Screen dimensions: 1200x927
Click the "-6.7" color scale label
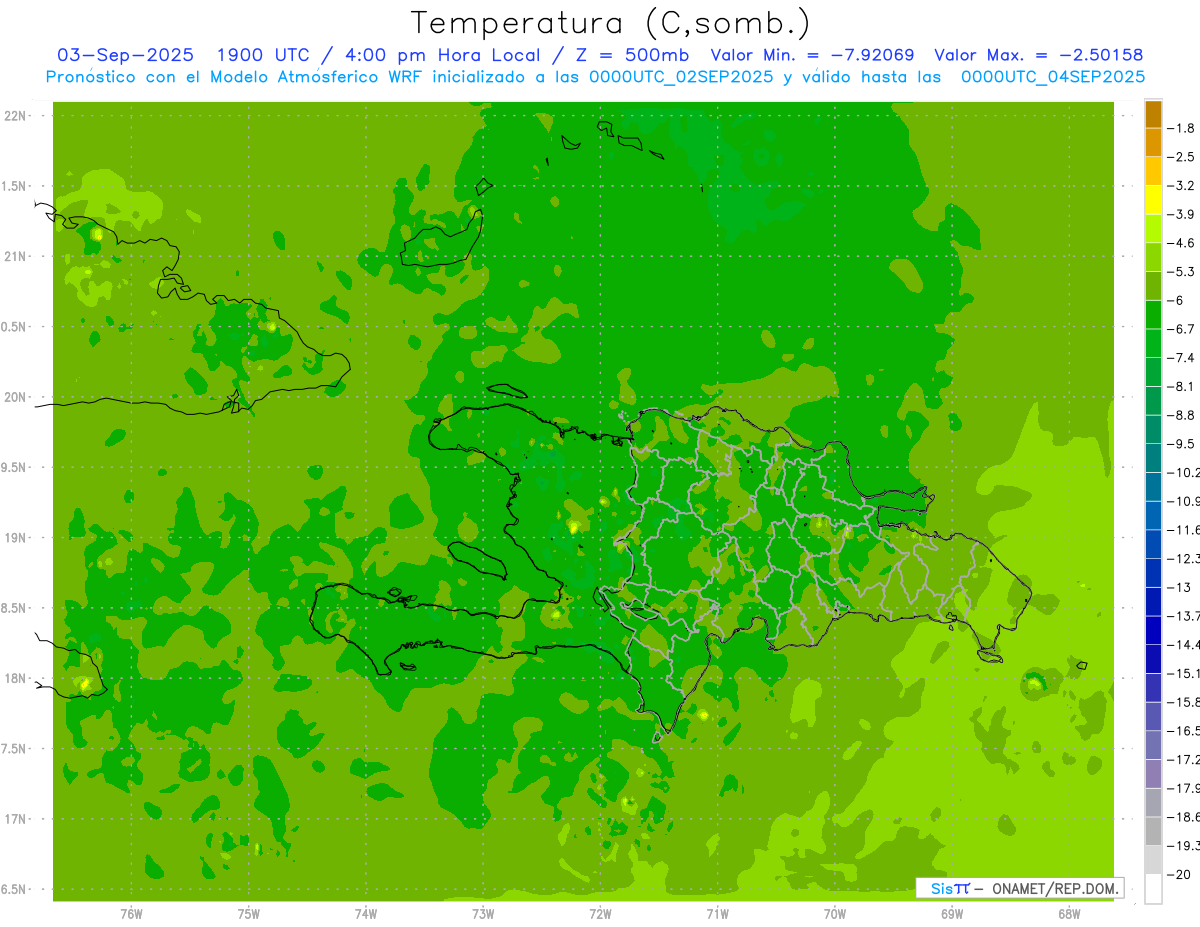coord(1183,329)
